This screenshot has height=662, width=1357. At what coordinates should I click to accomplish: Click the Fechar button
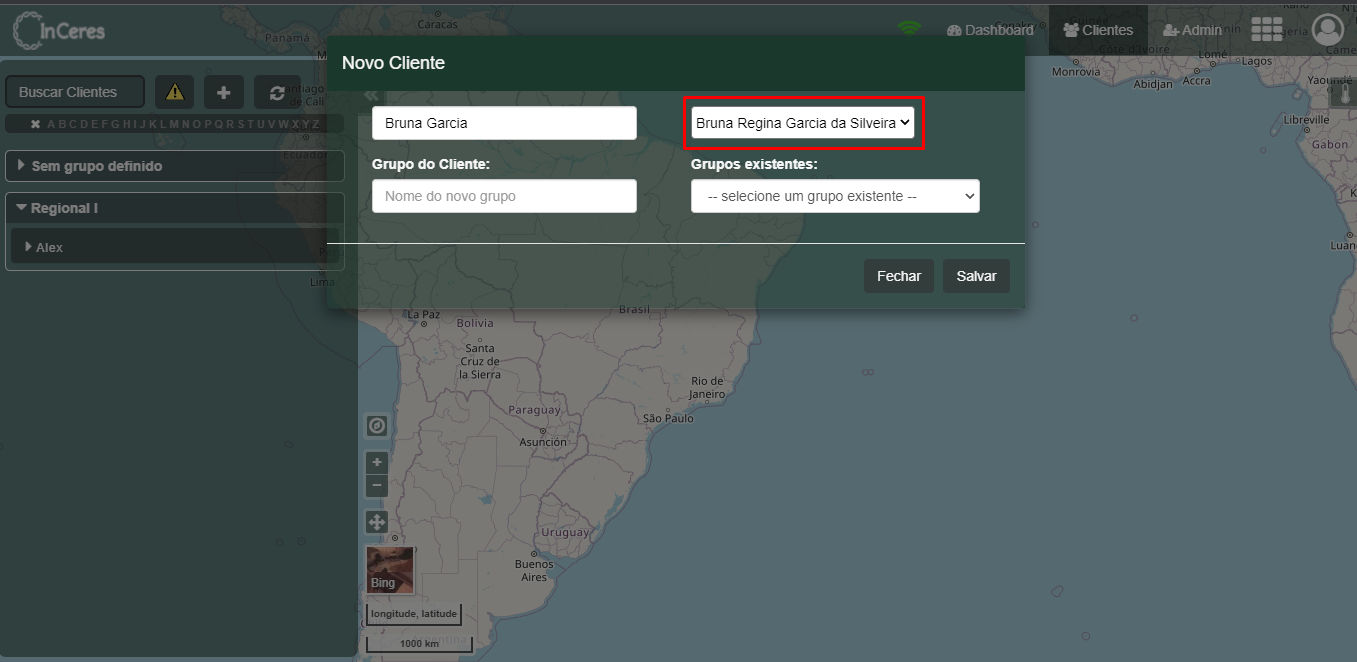tap(899, 276)
